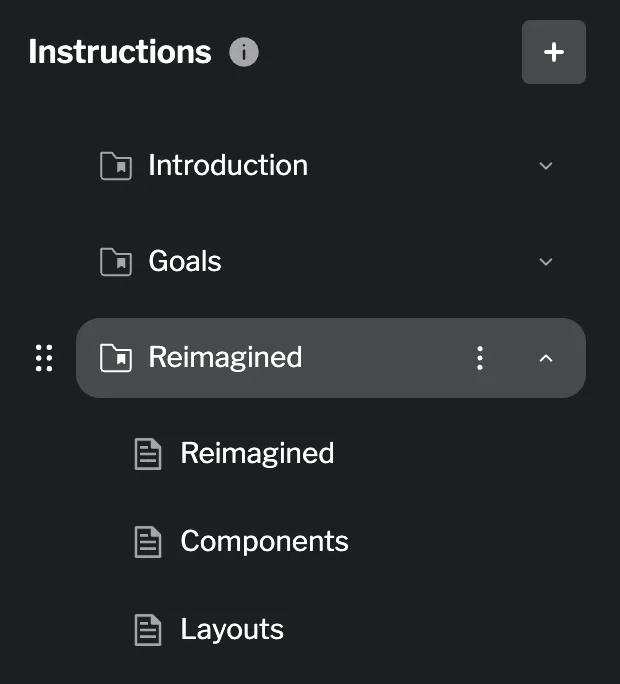620x684 pixels.
Task: Click the Introduction folder bookmark icon
Action: tap(116, 166)
